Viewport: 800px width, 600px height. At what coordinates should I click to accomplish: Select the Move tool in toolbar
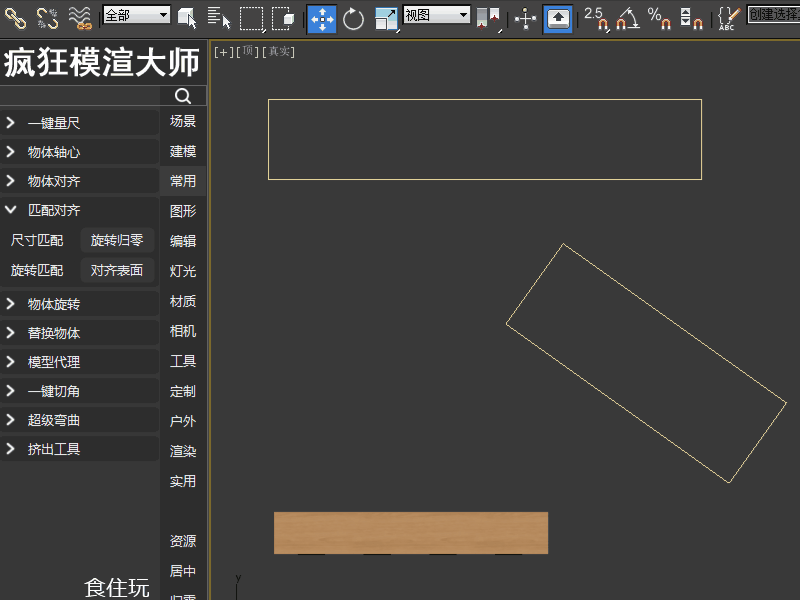click(322, 19)
